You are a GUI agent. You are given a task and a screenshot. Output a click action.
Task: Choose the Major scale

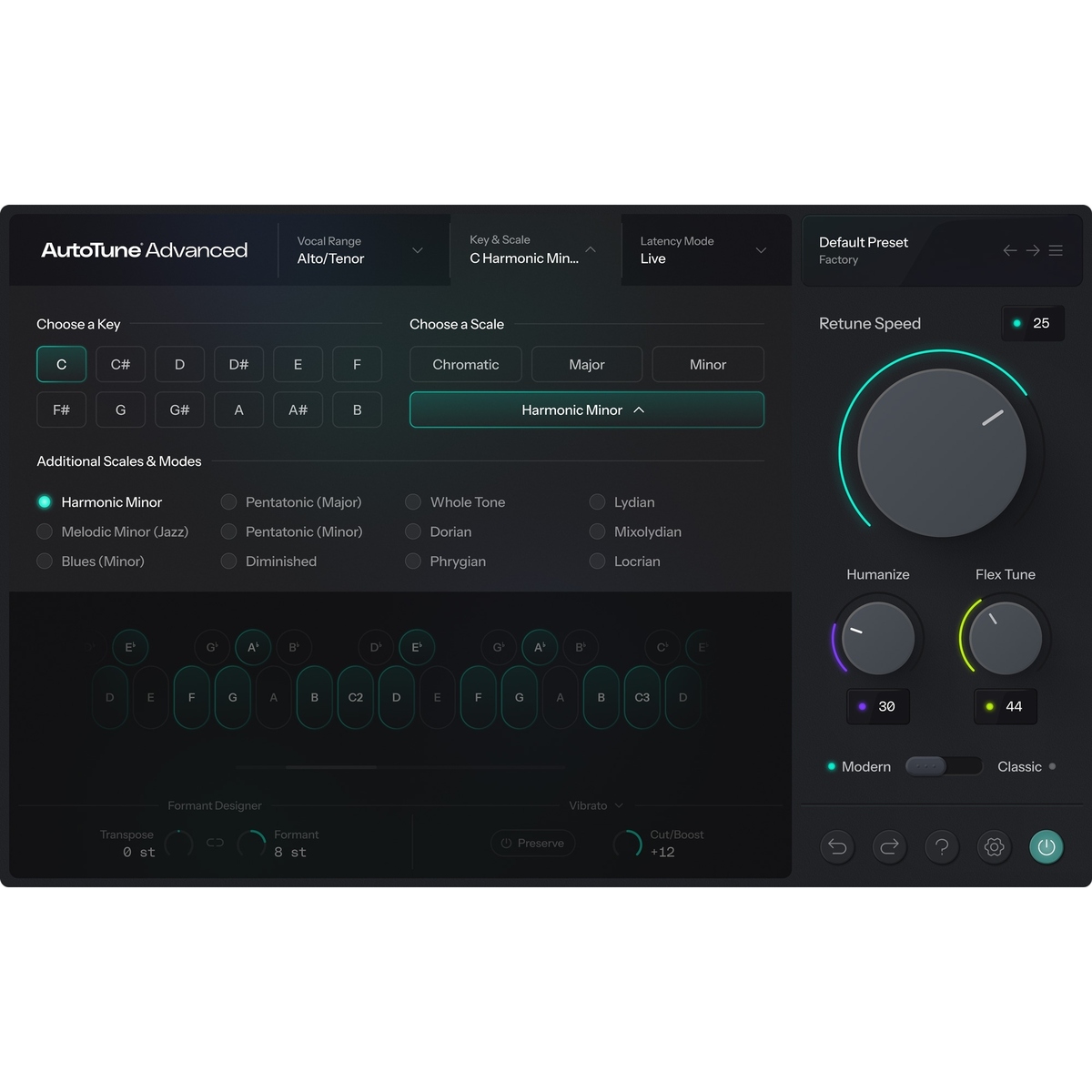(587, 364)
